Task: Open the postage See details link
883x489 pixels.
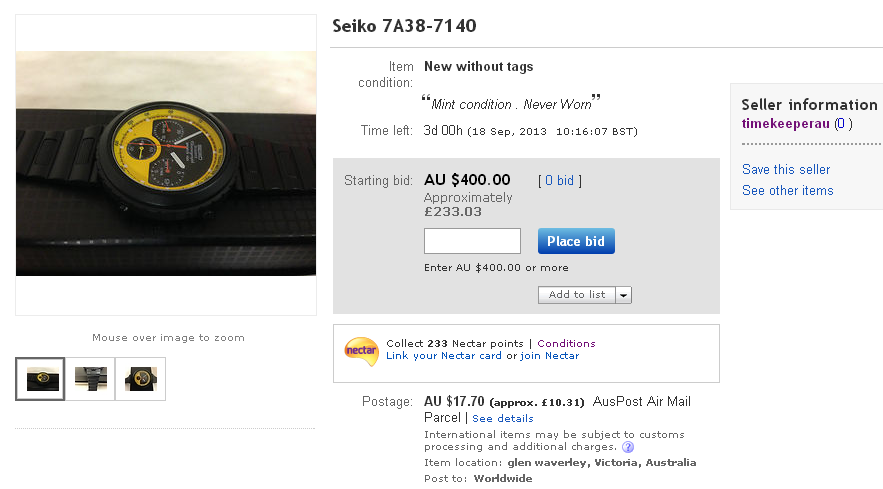Action: 503,418
